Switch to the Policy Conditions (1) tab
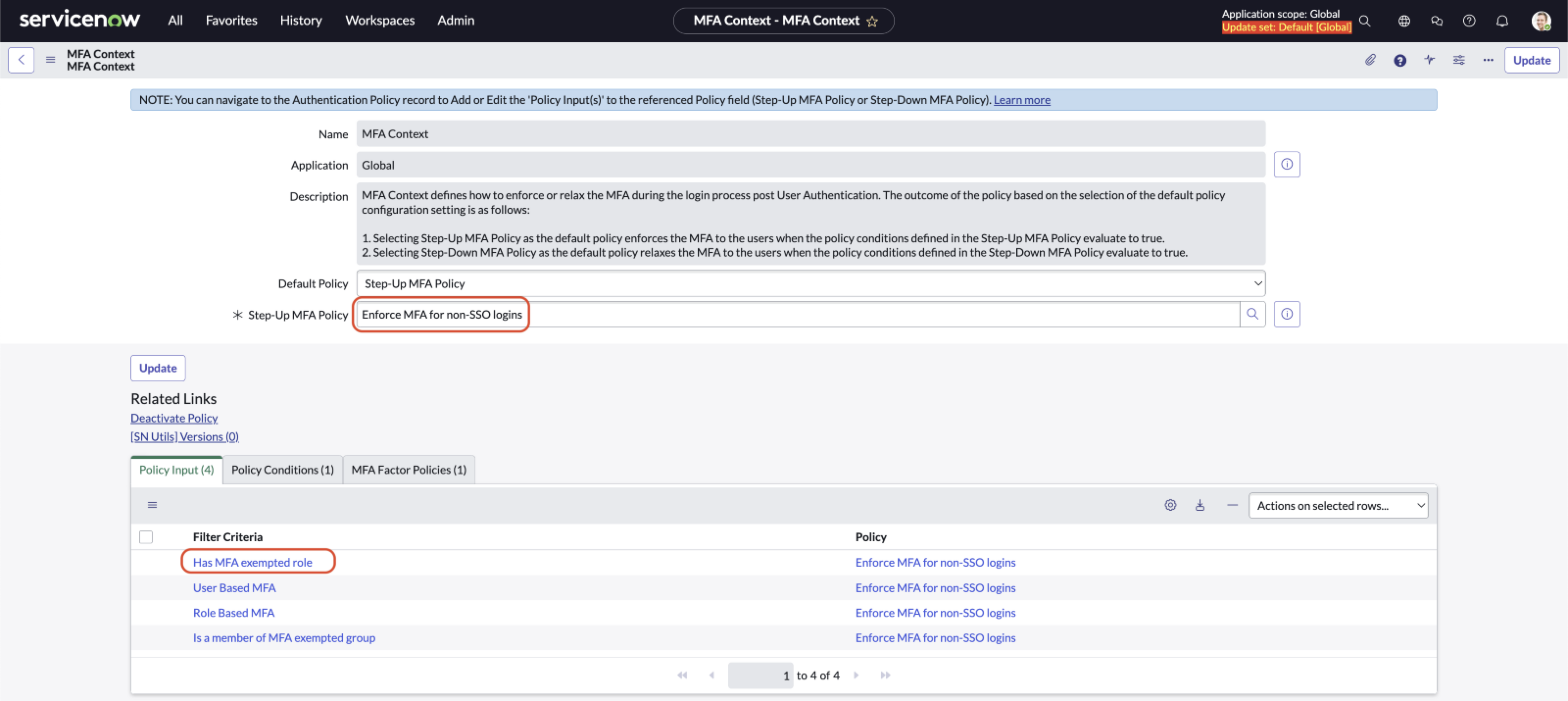Screen dimensions: 1568x701 (282, 470)
